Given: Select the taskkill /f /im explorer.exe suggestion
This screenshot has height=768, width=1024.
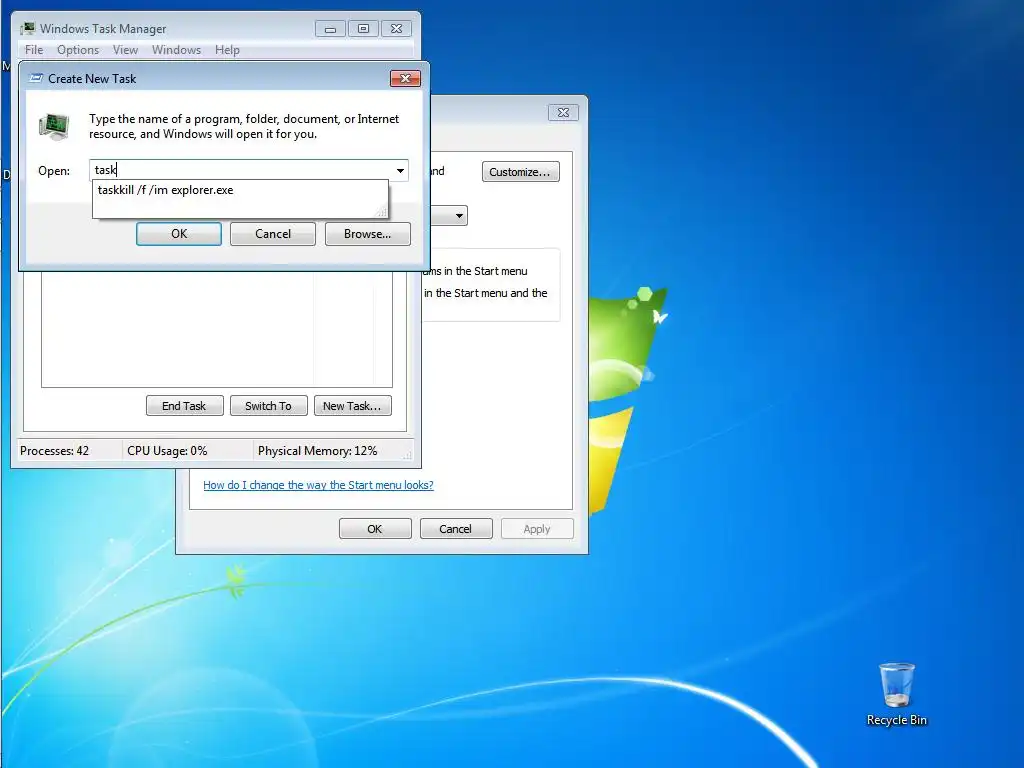Looking at the screenshot, I should tap(240, 190).
